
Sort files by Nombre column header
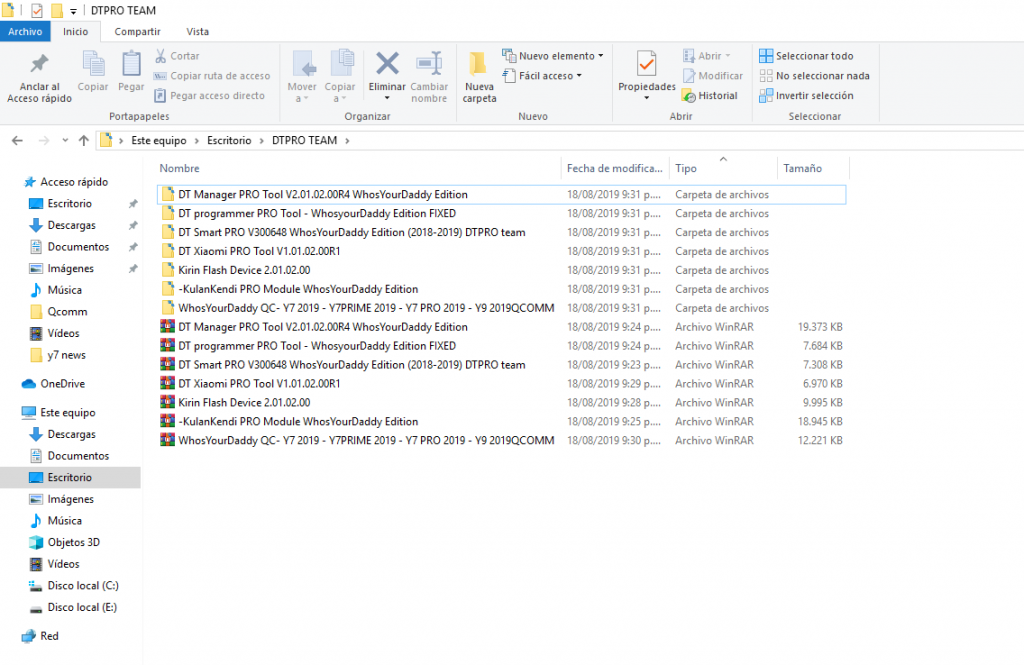(180, 169)
